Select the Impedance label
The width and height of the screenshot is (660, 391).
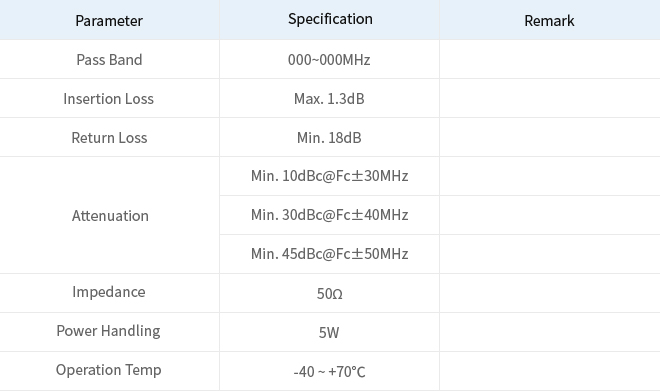pyautogui.click(x=109, y=292)
